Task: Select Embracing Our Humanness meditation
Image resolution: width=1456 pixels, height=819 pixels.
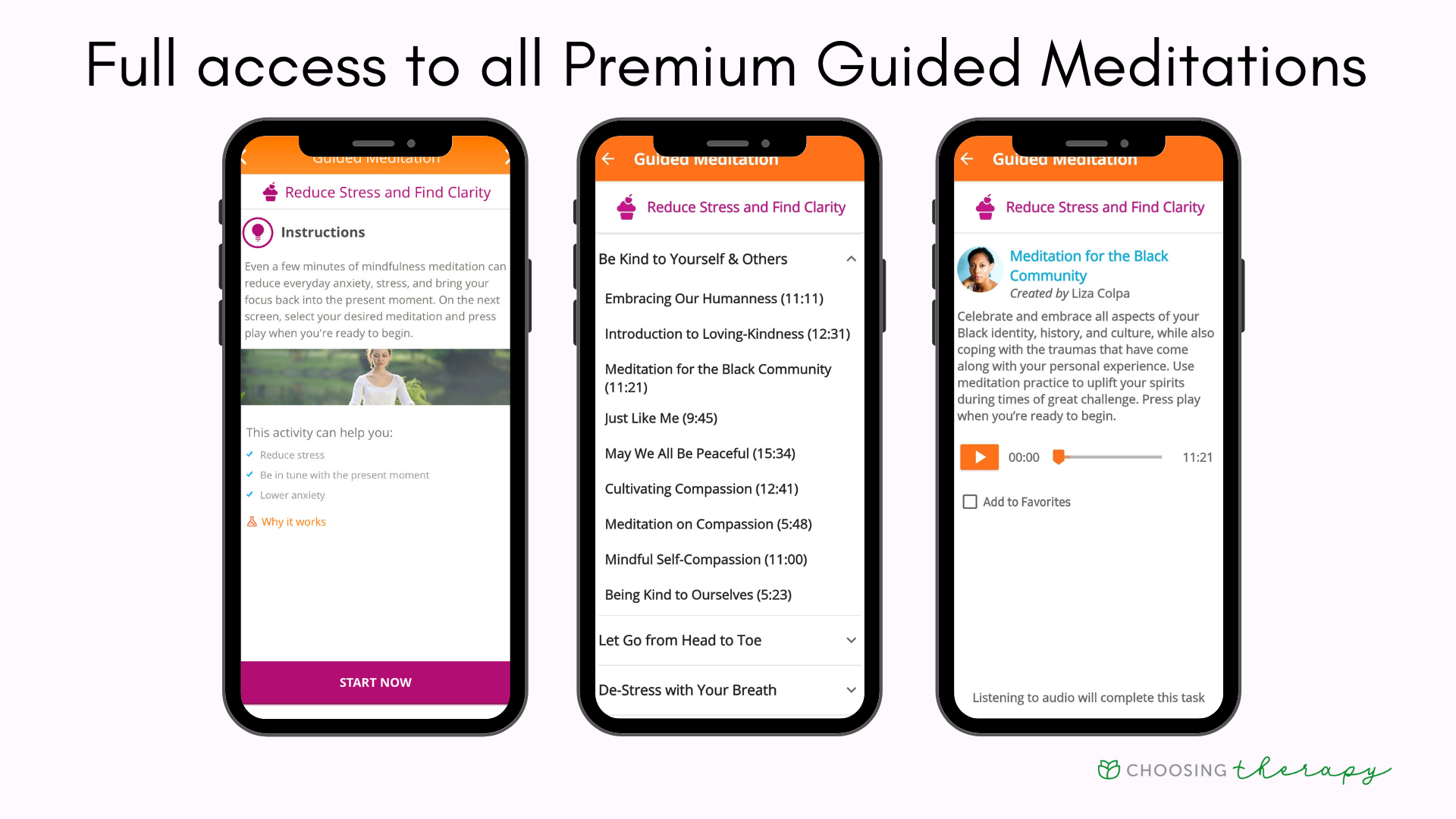Action: [713, 298]
